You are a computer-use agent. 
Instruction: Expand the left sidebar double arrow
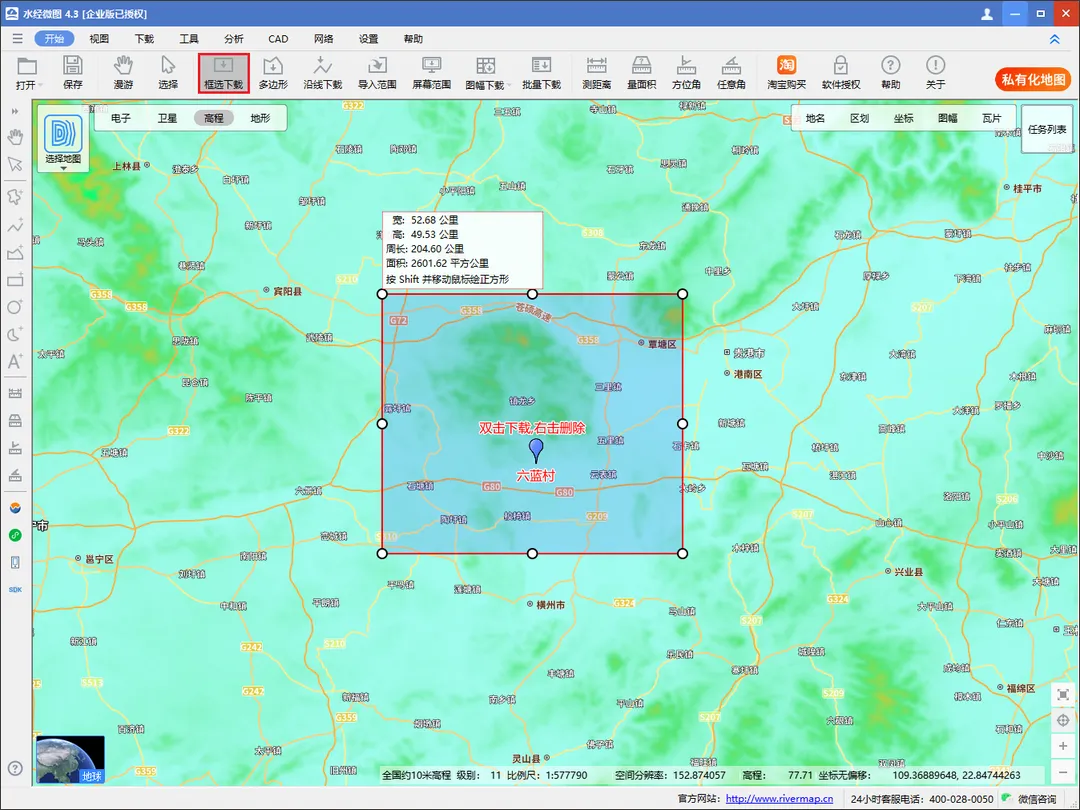[15, 111]
